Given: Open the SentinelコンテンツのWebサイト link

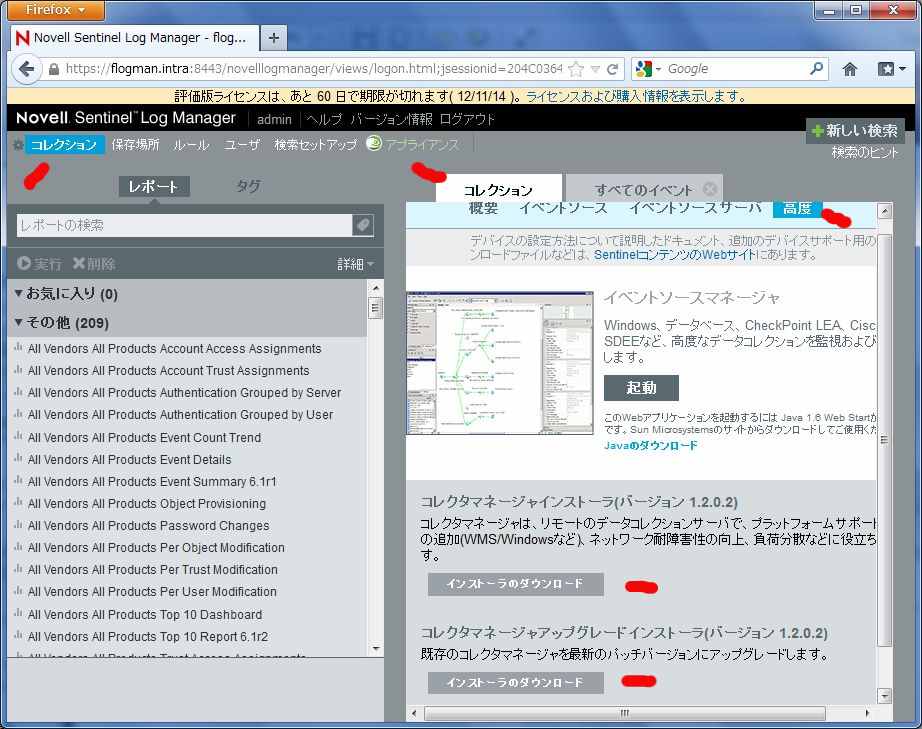Looking at the screenshot, I should pyautogui.click(x=674, y=255).
